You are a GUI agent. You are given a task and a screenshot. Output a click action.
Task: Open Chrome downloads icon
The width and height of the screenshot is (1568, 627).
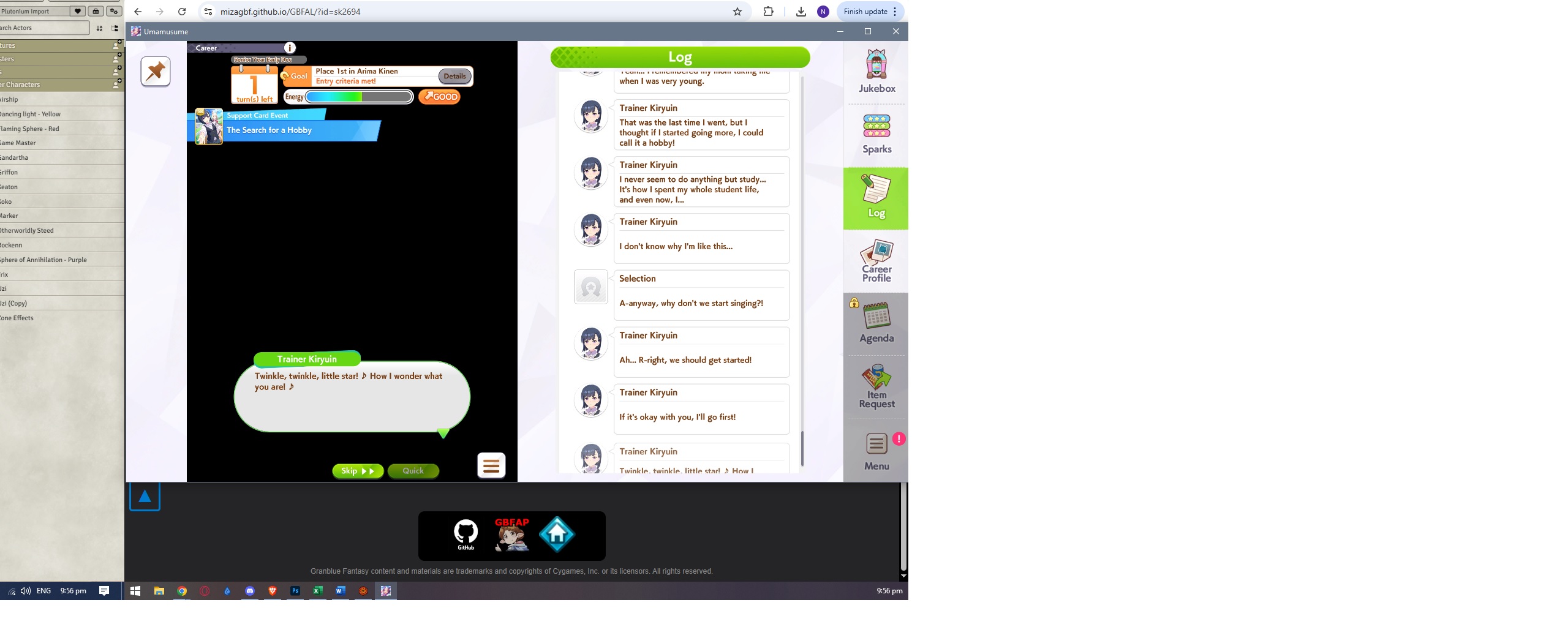click(x=801, y=12)
